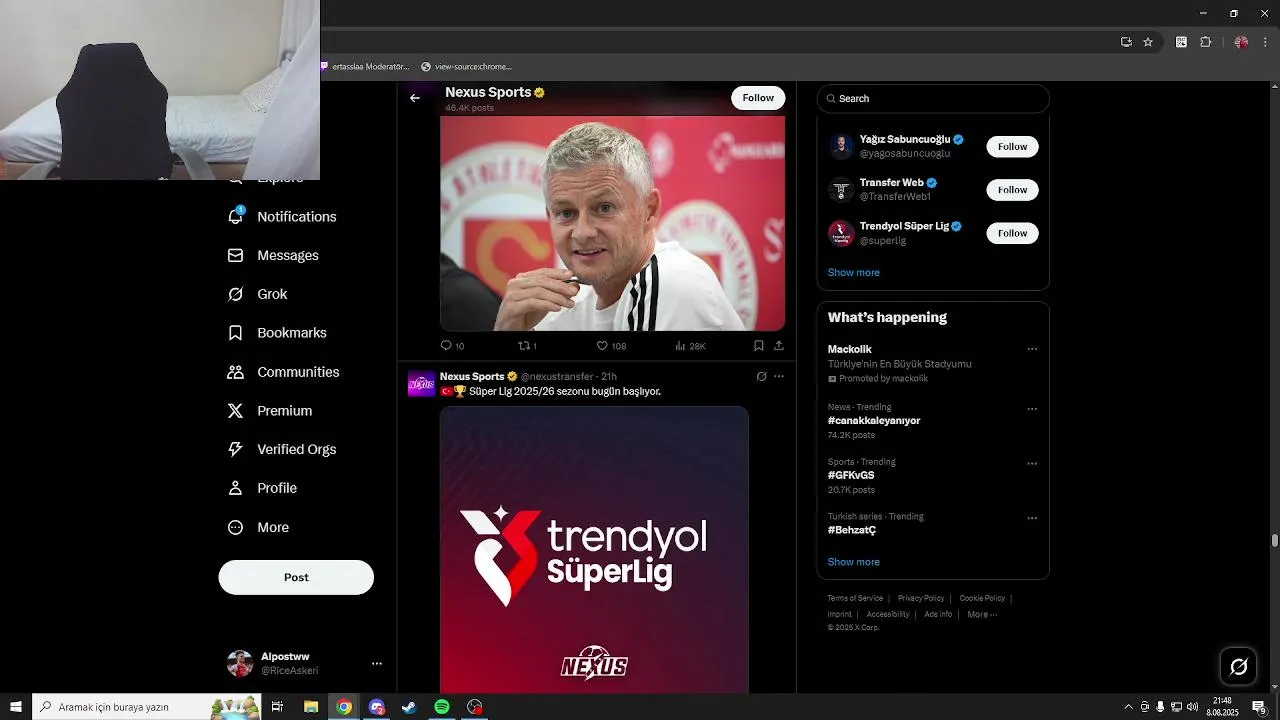Image resolution: width=1280 pixels, height=720 pixels.
Task: Bookmark the Solskjaer photo post
Action: tap(759, 345)
